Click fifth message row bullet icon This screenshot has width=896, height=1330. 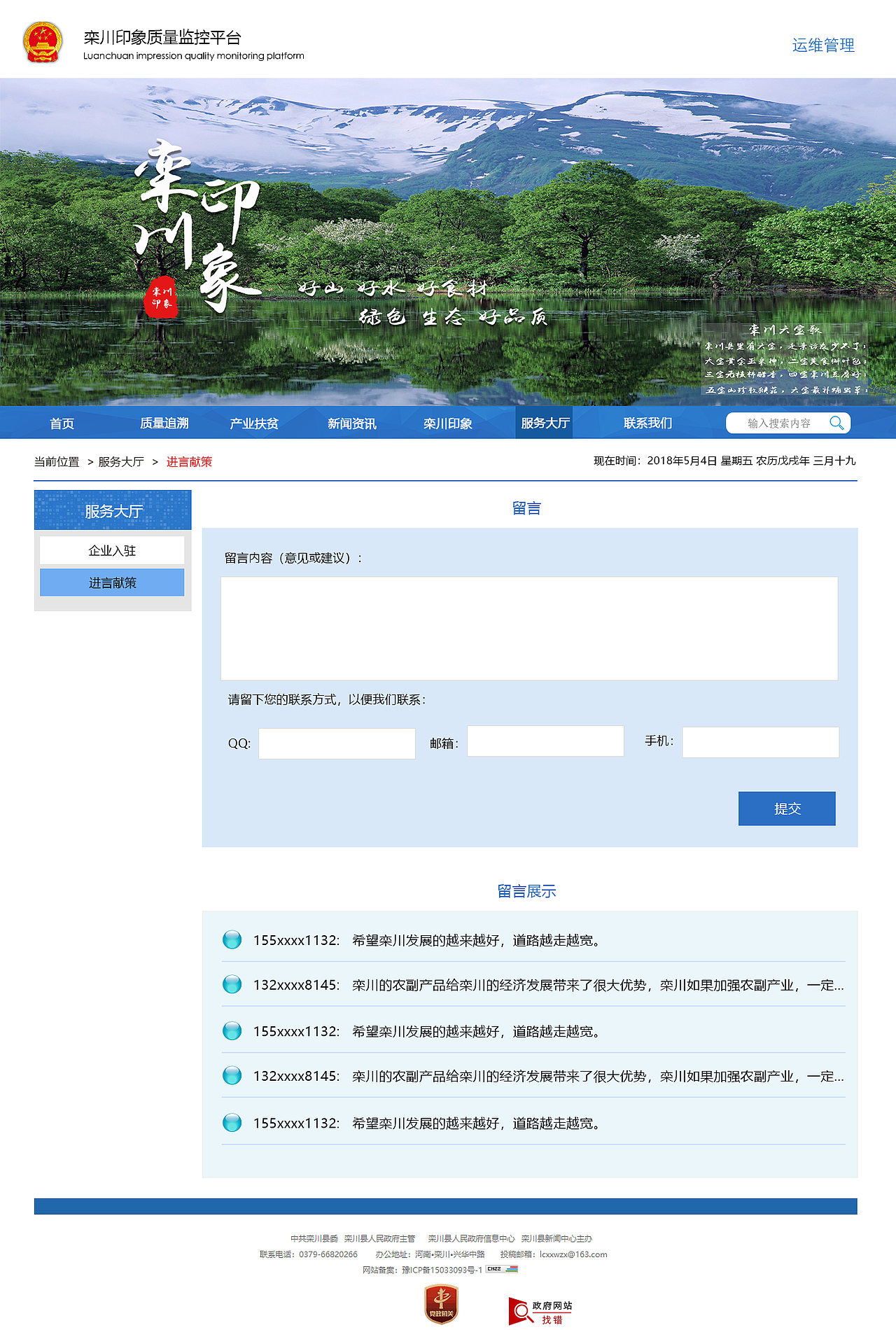[x=232, y=1122]
